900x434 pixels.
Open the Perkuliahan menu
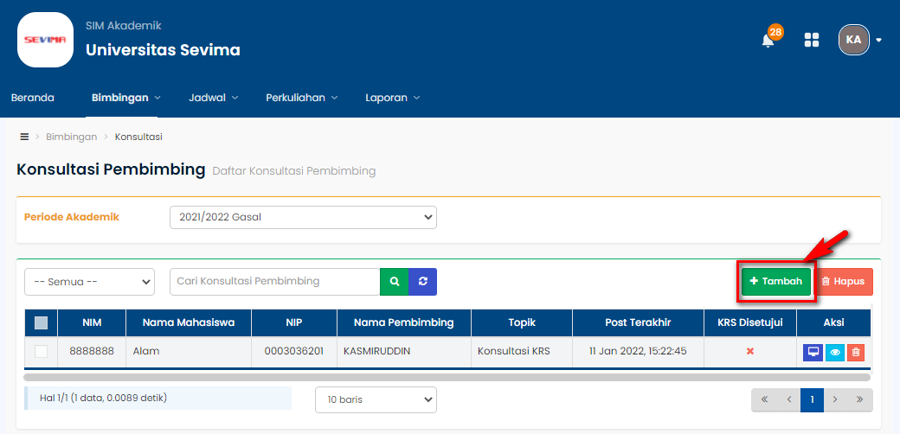click(x=301, y=98)
